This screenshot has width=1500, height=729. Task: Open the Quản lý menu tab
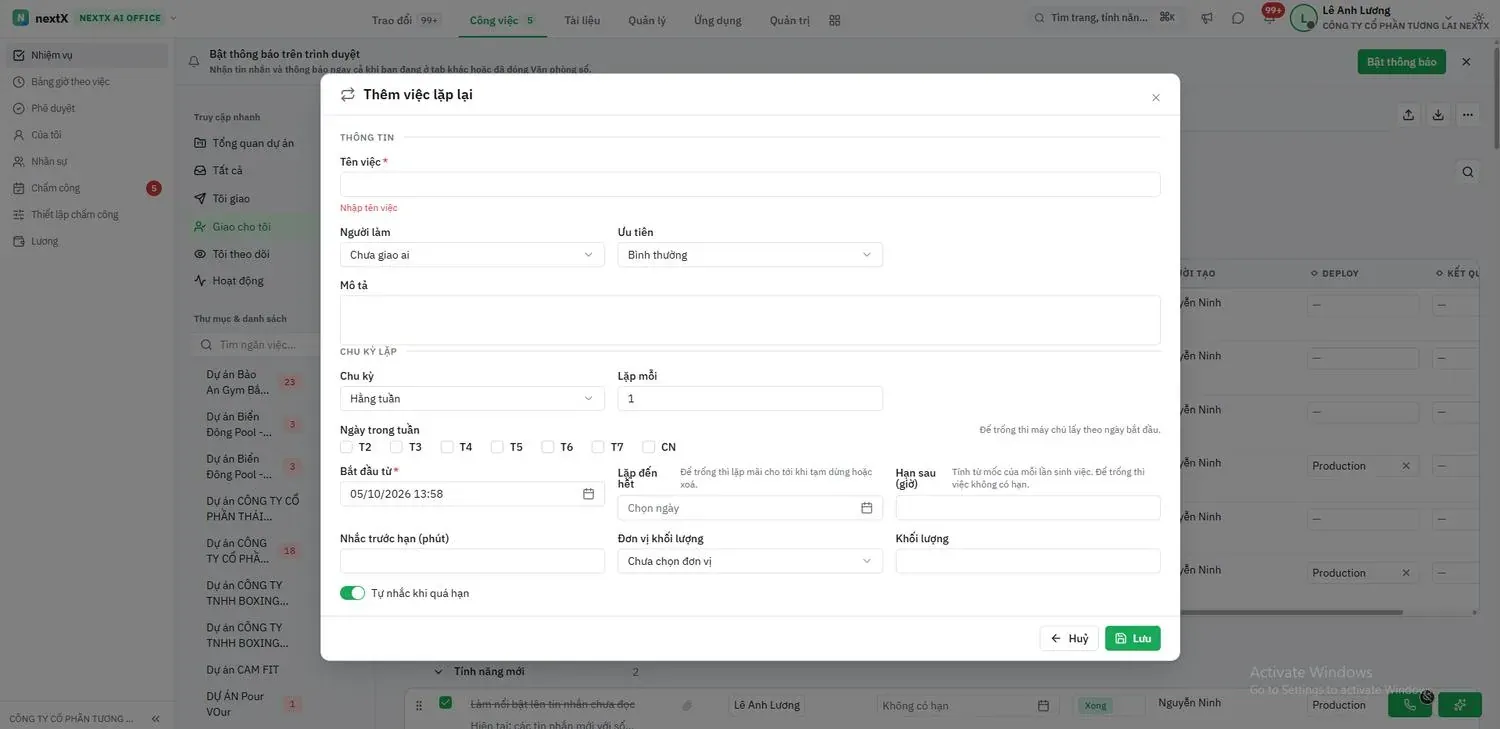(647, 20)
